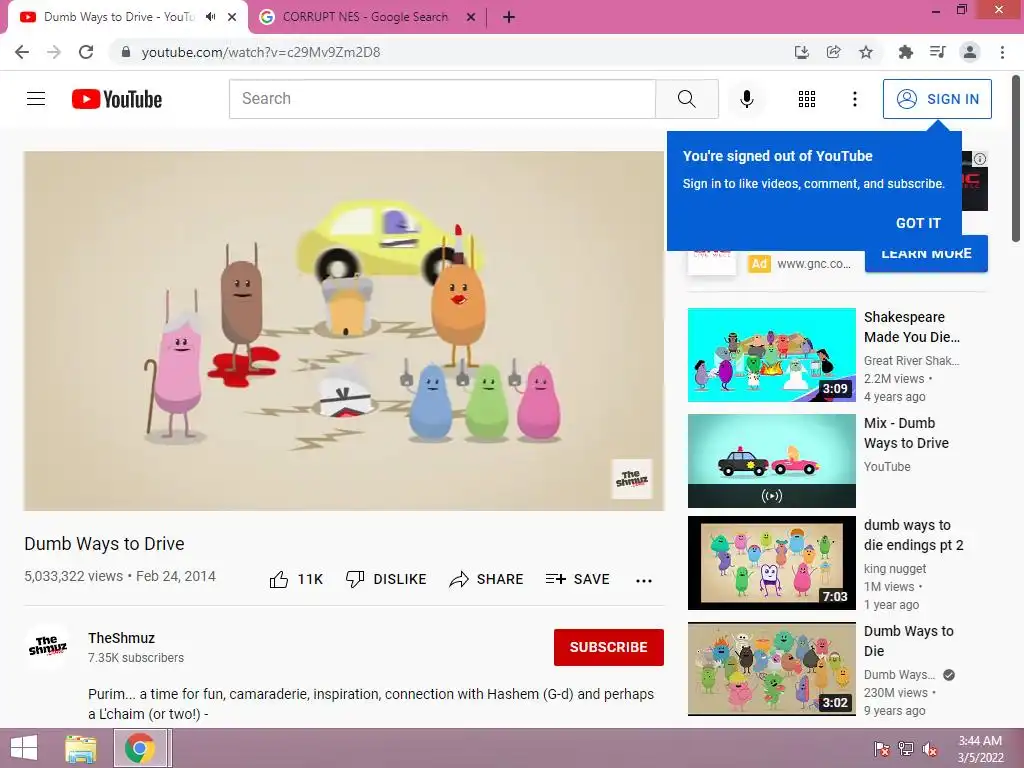Install app from address bar icon
Screen dimensions: 1024x768
coord(802,52)
